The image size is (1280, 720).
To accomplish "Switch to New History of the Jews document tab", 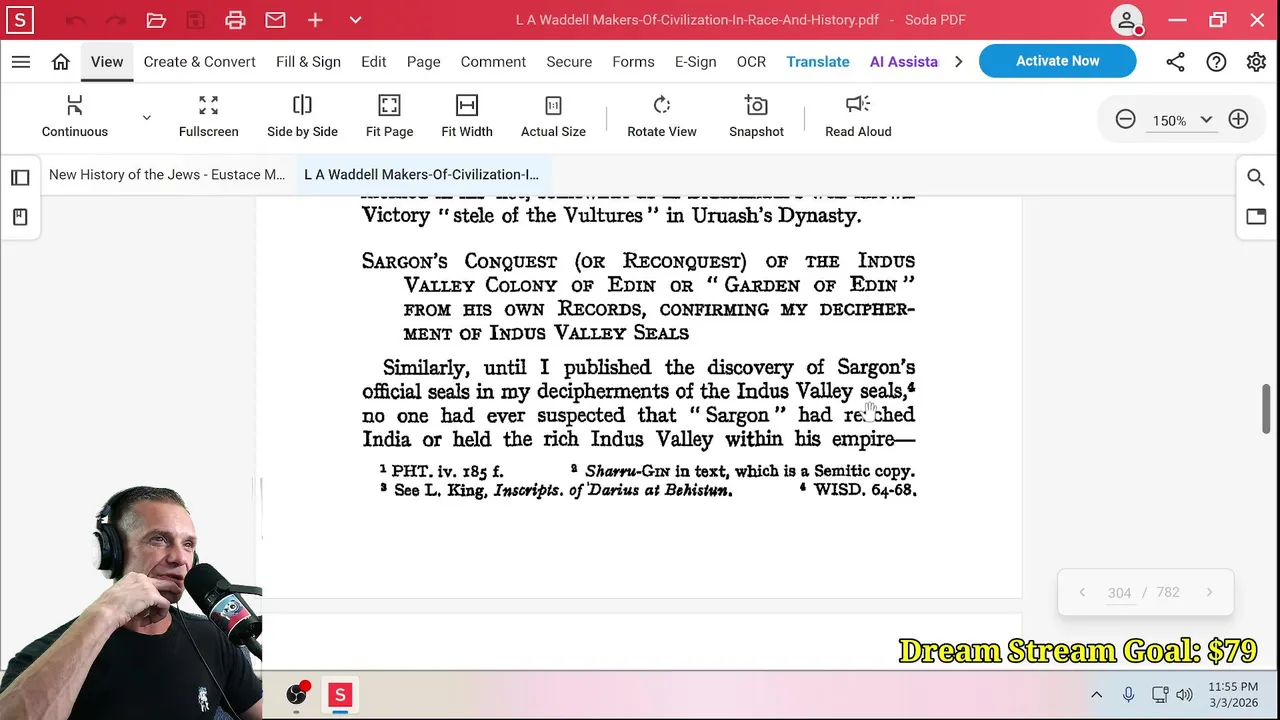I will pos(167,175).
